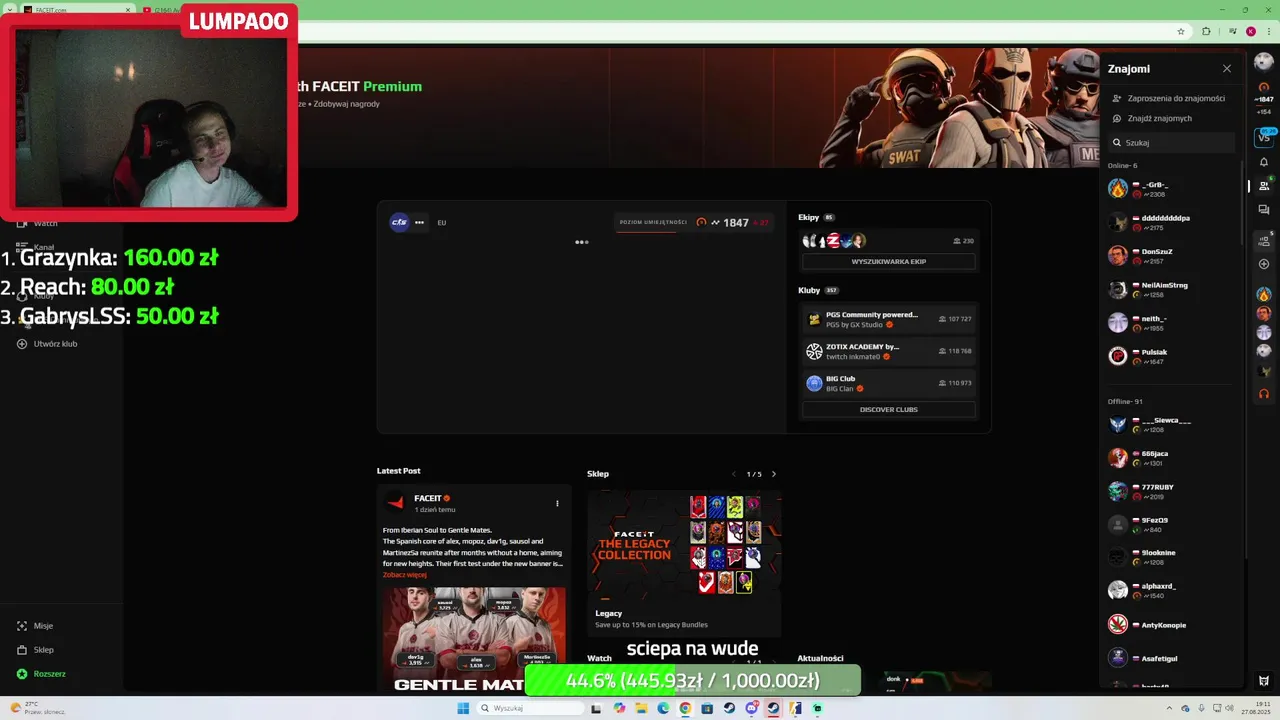Open game selector three-dots menu
Image resolution: width=1280 pixels, height=720 pixels.
tap(419, 222)
